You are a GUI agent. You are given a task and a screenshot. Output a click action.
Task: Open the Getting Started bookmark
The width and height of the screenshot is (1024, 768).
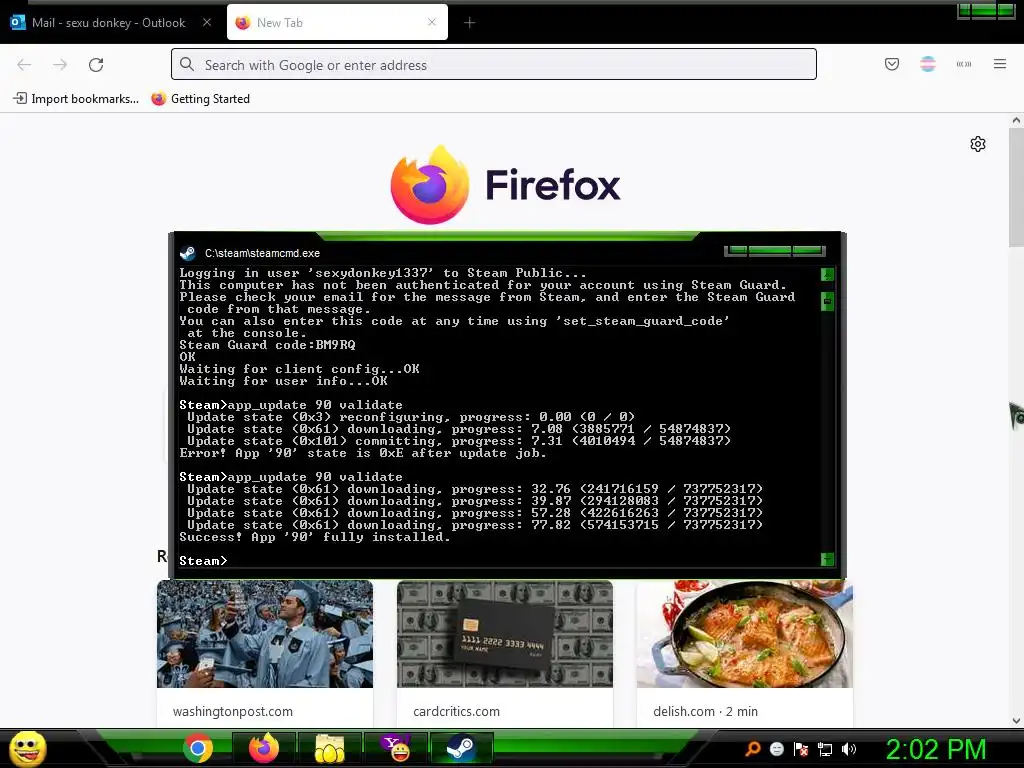point(200,99)
